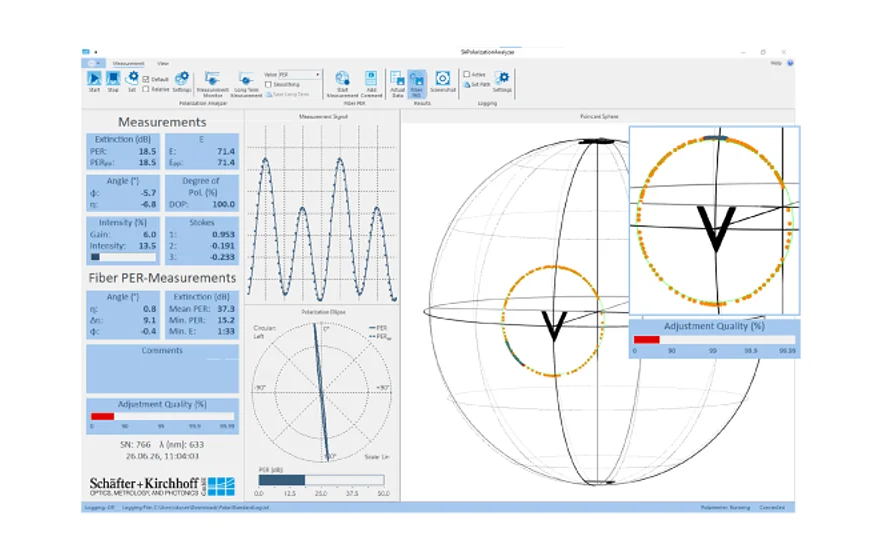Open the Value PER dropdown

coord(300,74)
